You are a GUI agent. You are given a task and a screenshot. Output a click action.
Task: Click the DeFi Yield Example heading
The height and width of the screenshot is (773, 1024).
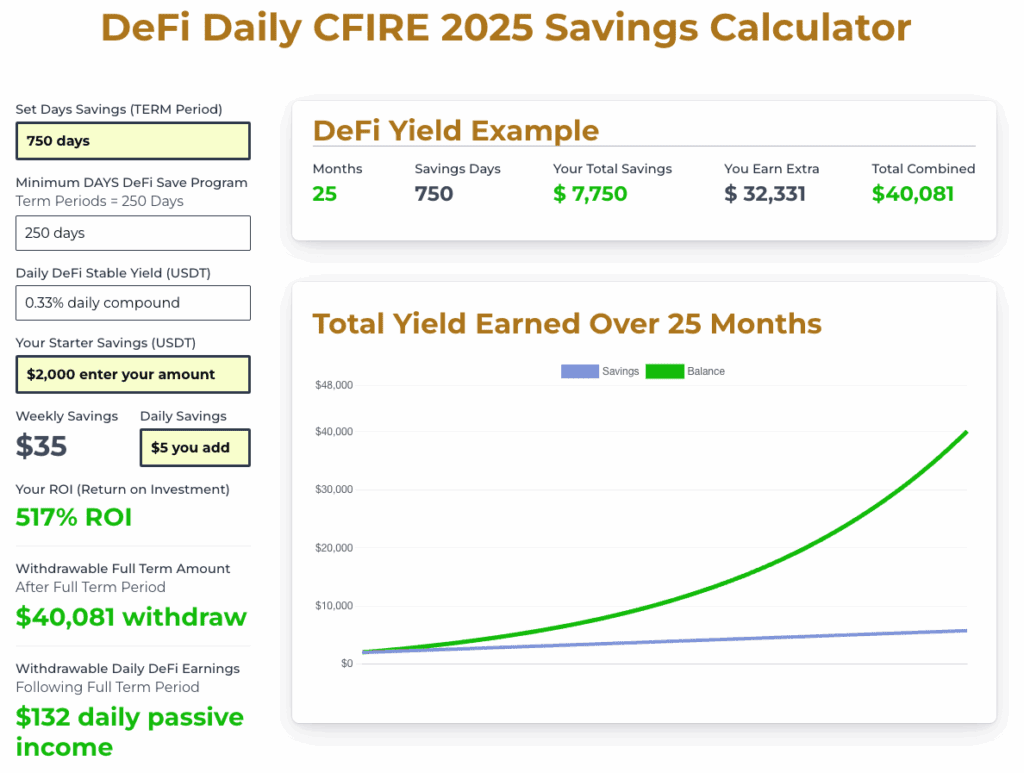click(x=456, y=131)
